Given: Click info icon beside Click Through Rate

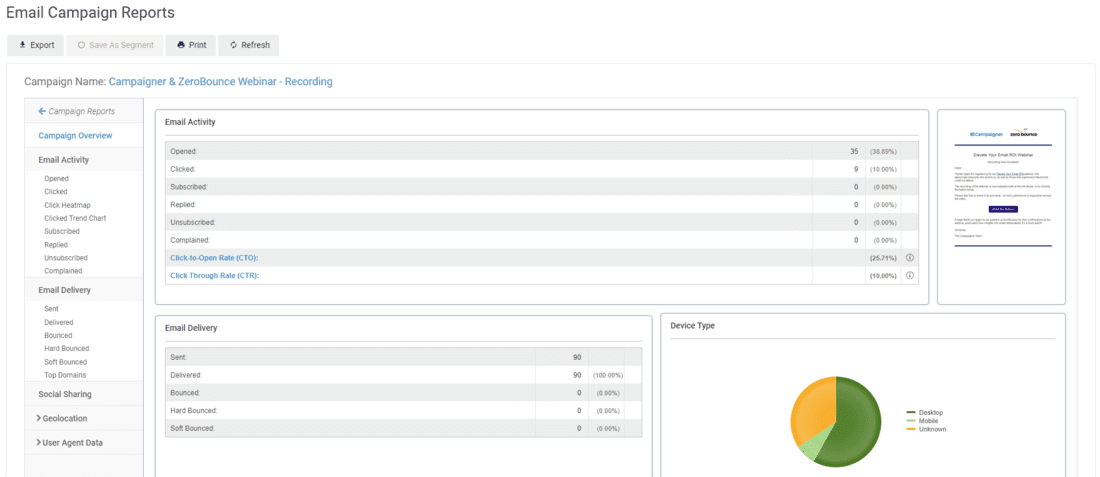Looking at the screenshot, I should click(909, 275).
